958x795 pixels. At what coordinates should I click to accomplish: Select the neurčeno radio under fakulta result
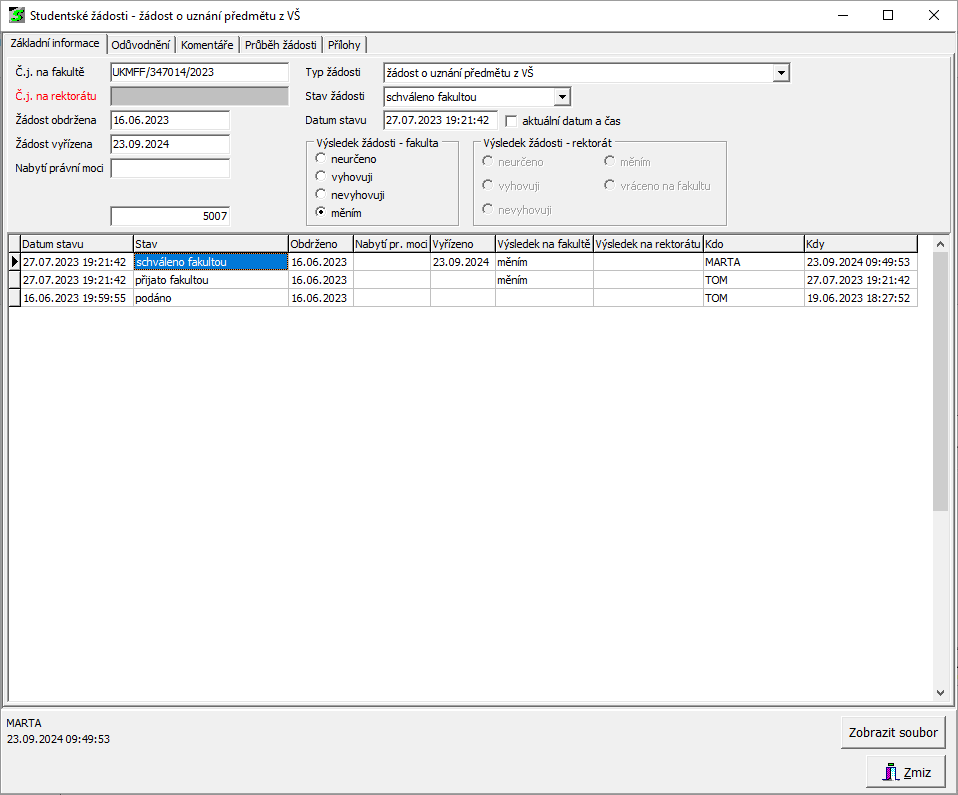(321, 159)
